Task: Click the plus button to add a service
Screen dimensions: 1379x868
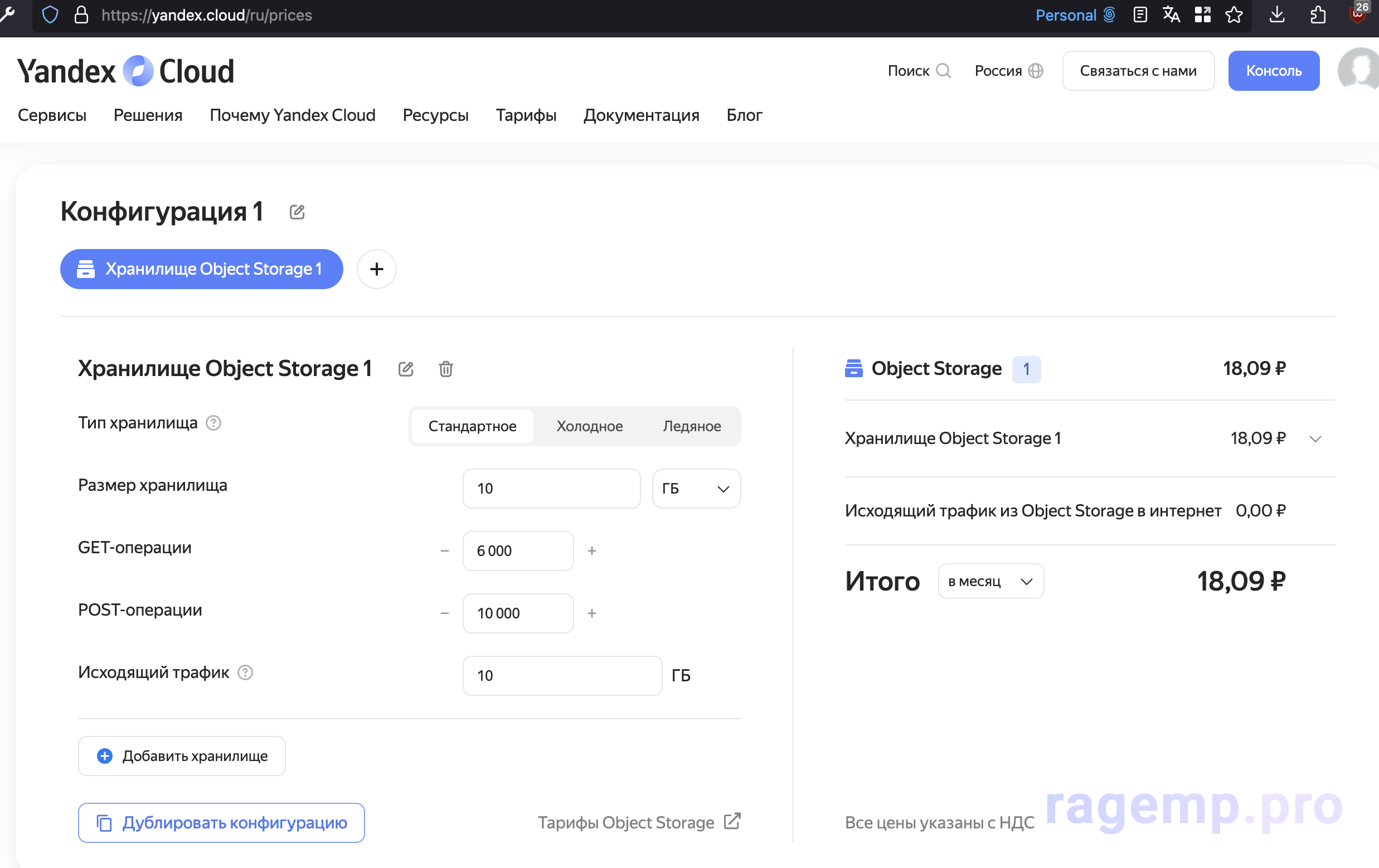Action: (x=376, y=269)
